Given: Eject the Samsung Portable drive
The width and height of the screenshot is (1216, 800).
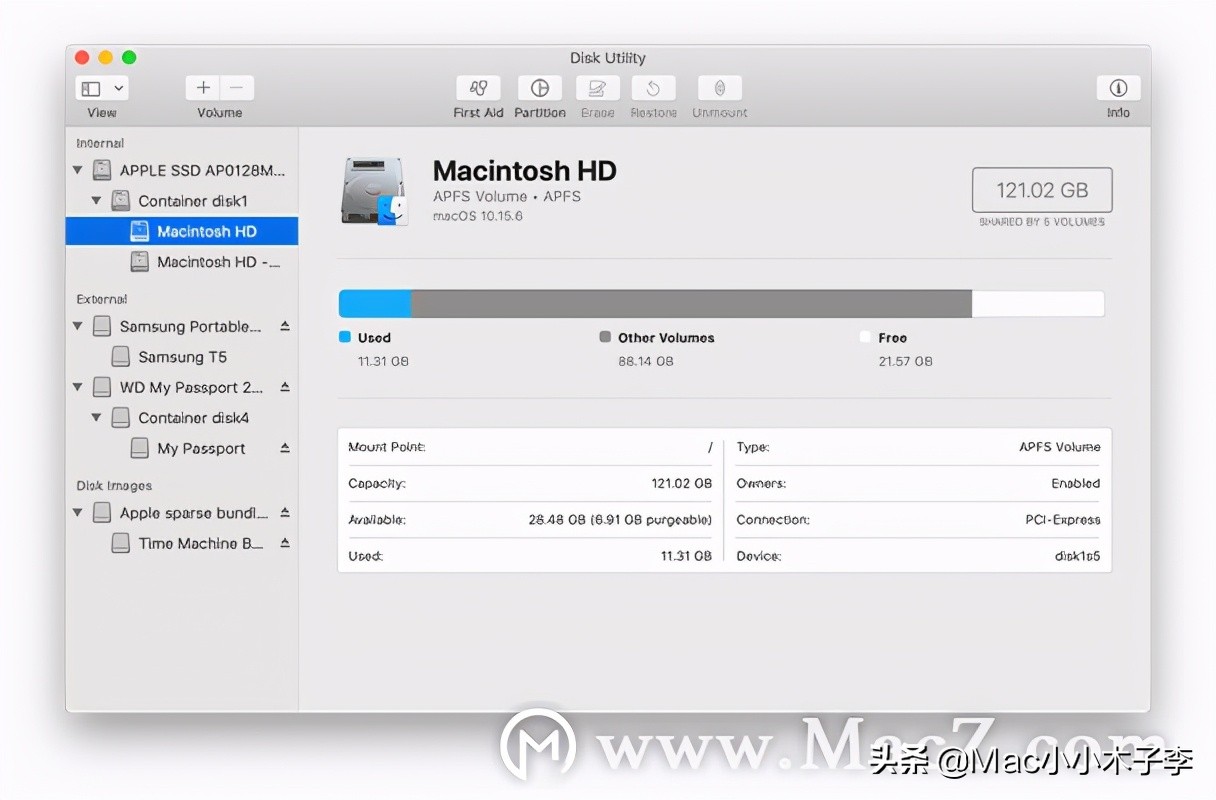Looking at the screenshot, I should pyautogui.click(x=283, y=325).
